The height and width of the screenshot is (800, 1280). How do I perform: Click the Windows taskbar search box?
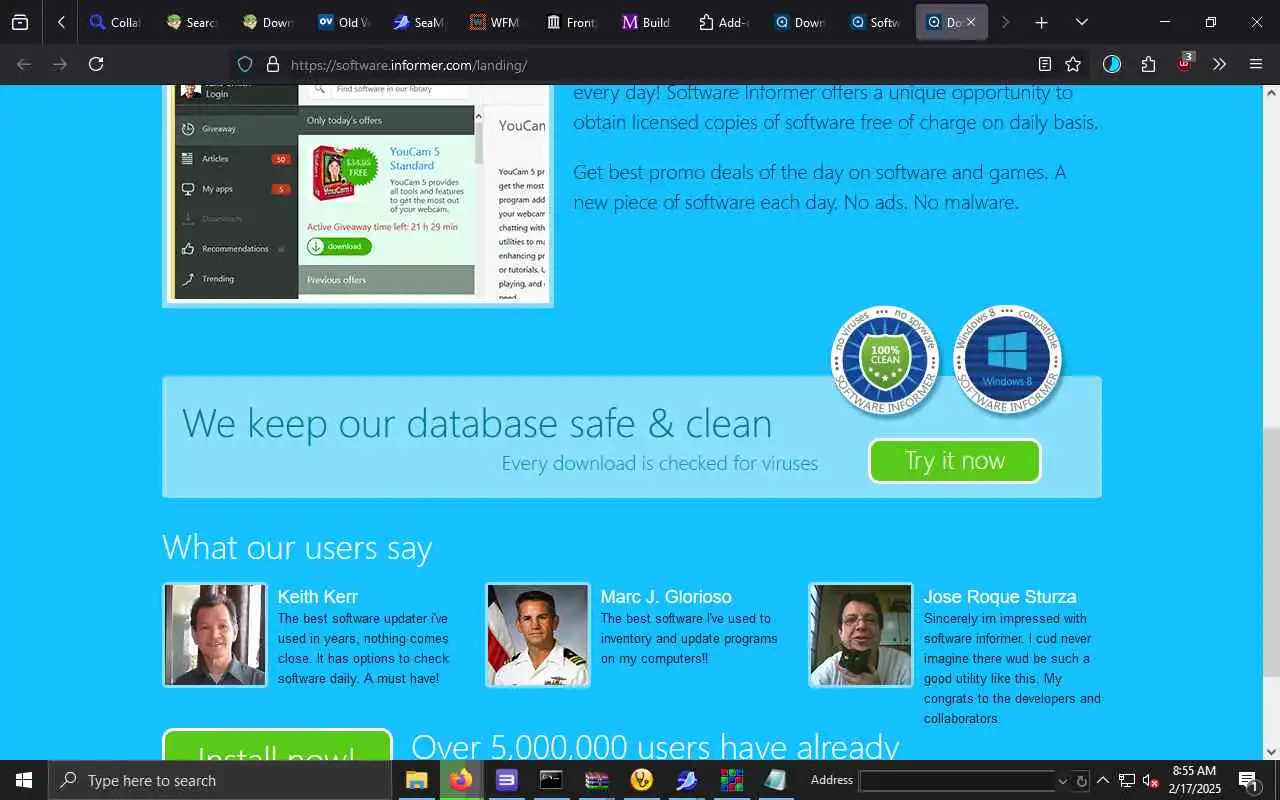(220, 780)
